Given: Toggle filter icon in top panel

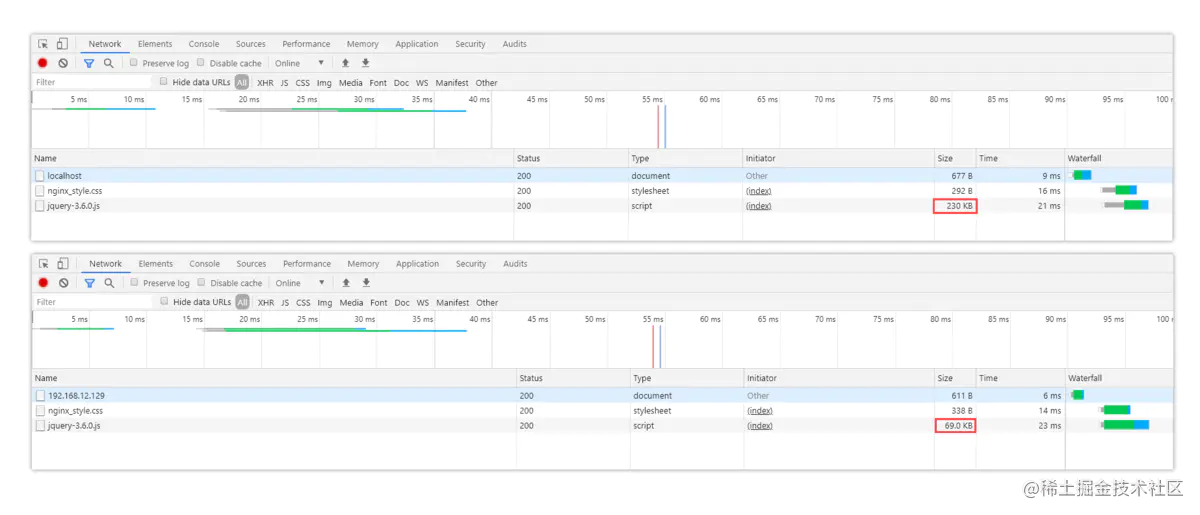Looking at the screenshot, I should tap(89, 63).
